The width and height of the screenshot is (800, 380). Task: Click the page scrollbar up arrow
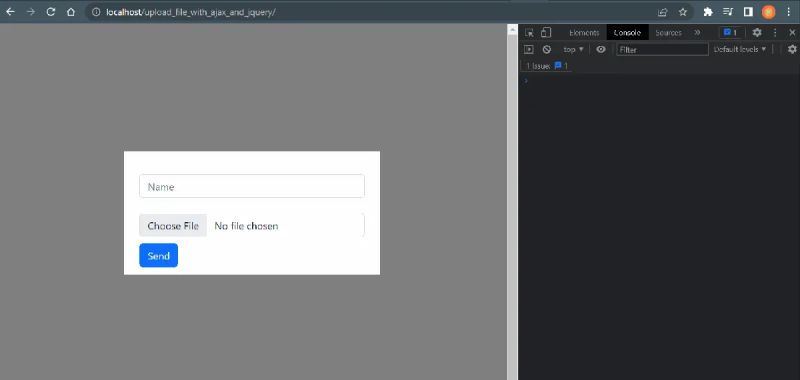[513, 30]
